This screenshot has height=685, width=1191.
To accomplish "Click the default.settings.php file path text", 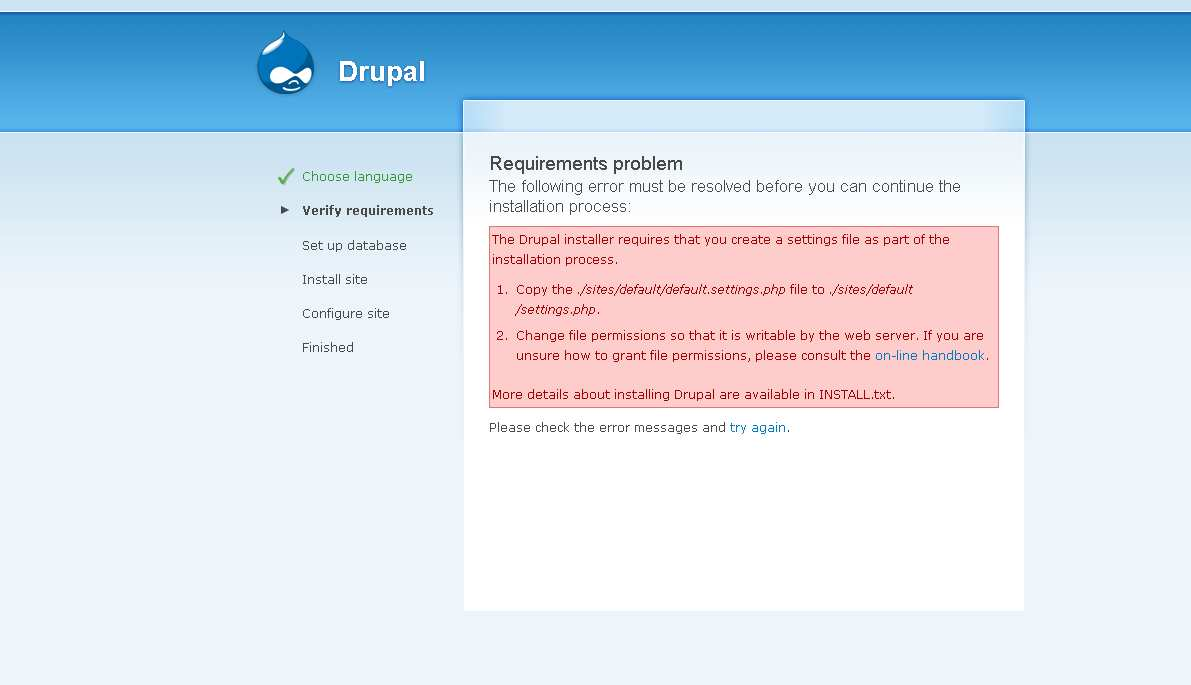I will (x=681, y=289).
